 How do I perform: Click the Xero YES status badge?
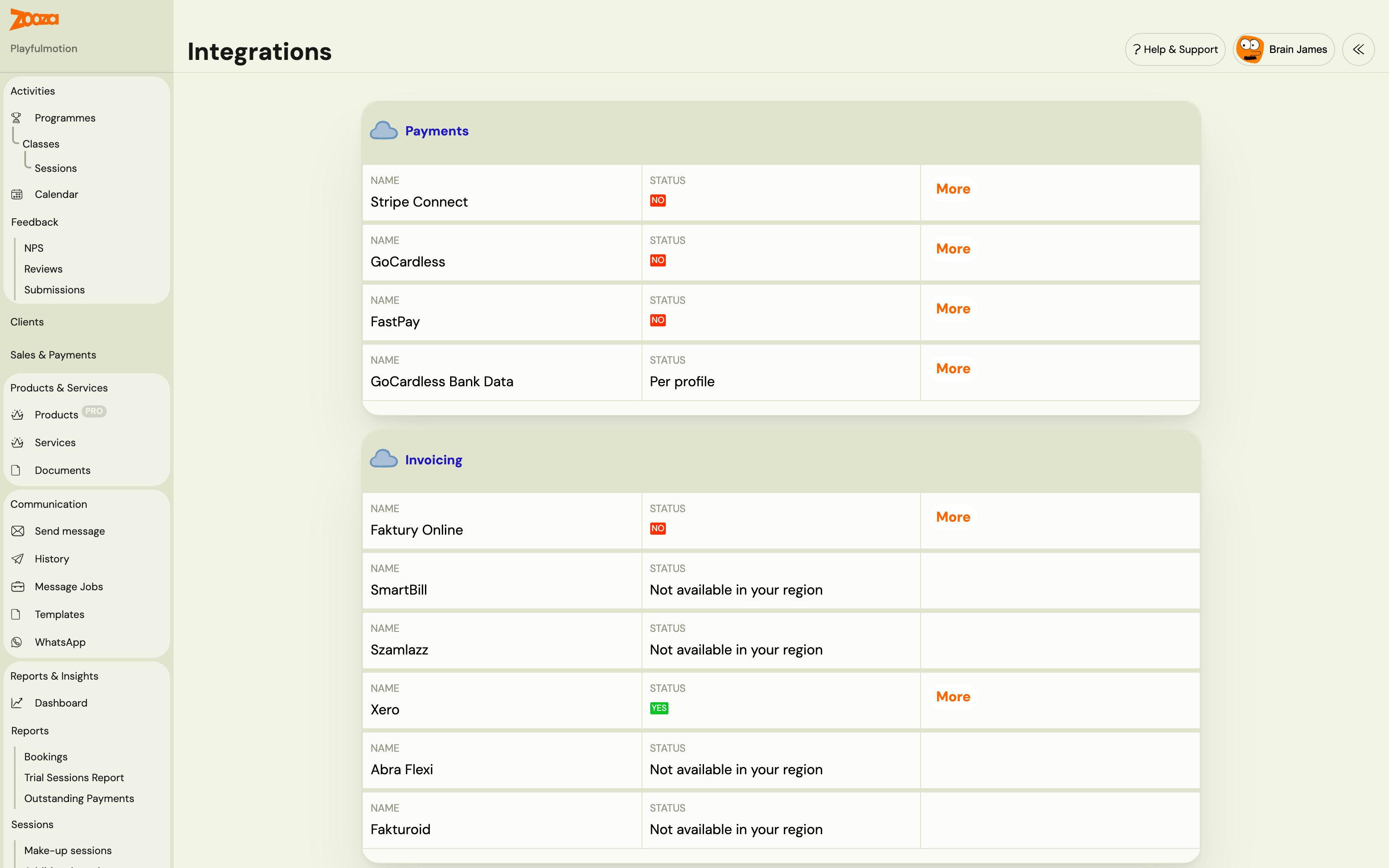pyautogui.click(x=659, y=708)
